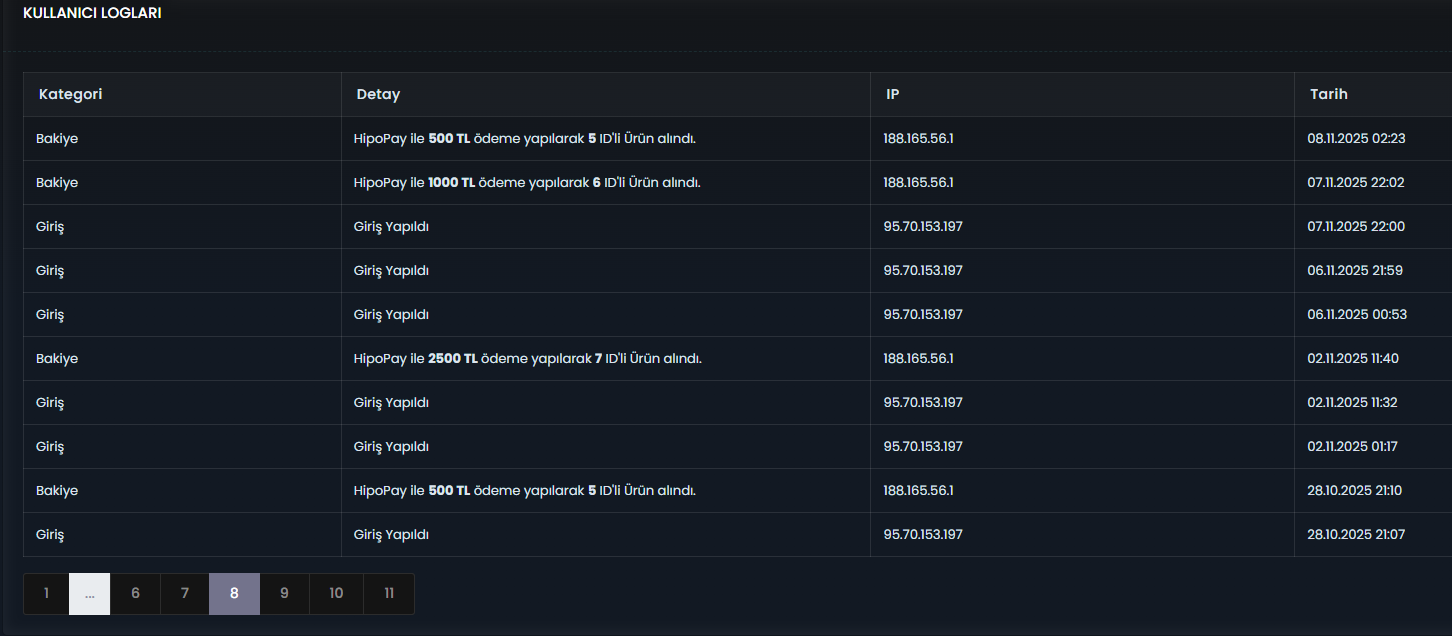Click the date 07.11.2025 22:00
Image resolution: width=1452 pixels, height=636 pixels.
tap(1356, 227)
